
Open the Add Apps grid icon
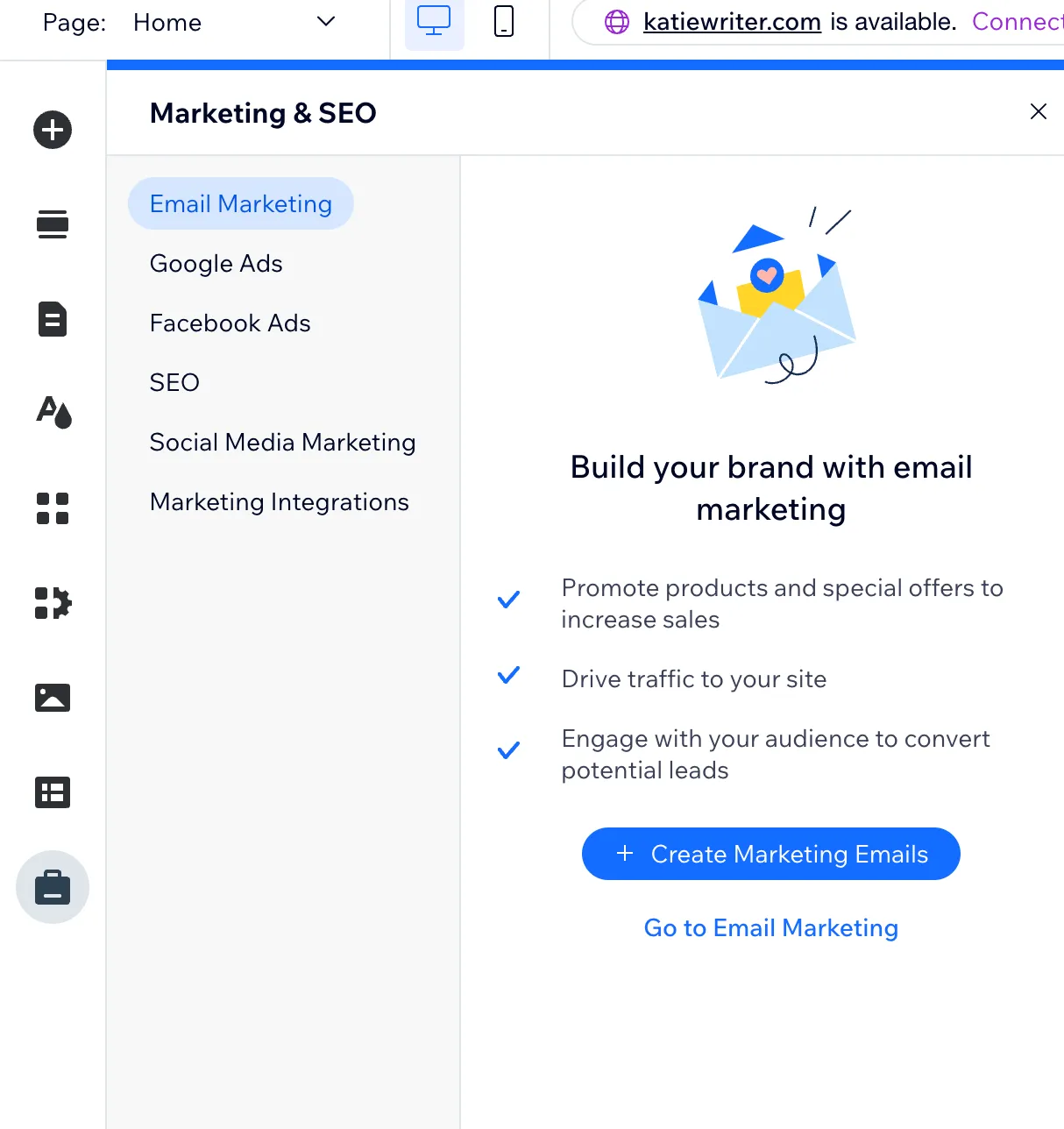click(x=53, y=508)
